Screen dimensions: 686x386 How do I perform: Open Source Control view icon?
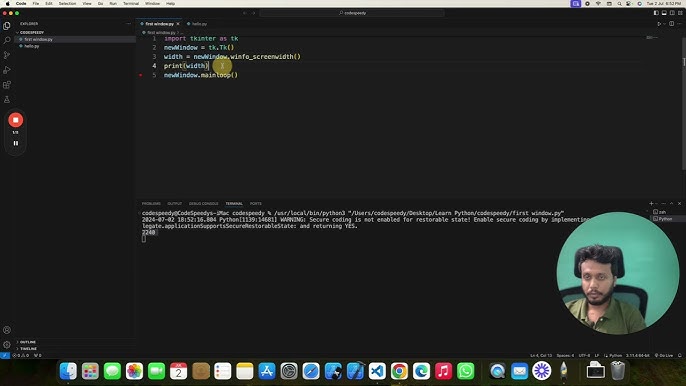7,55
